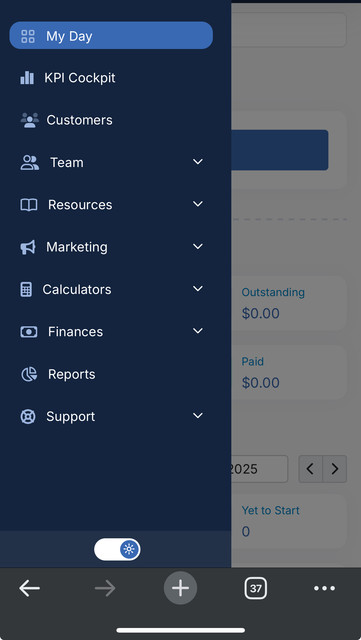Image resolution: width=361 pixels, height=640 pixels.
Task: Expand the Team submenu chevron
Action: click(x=198, y=162)
